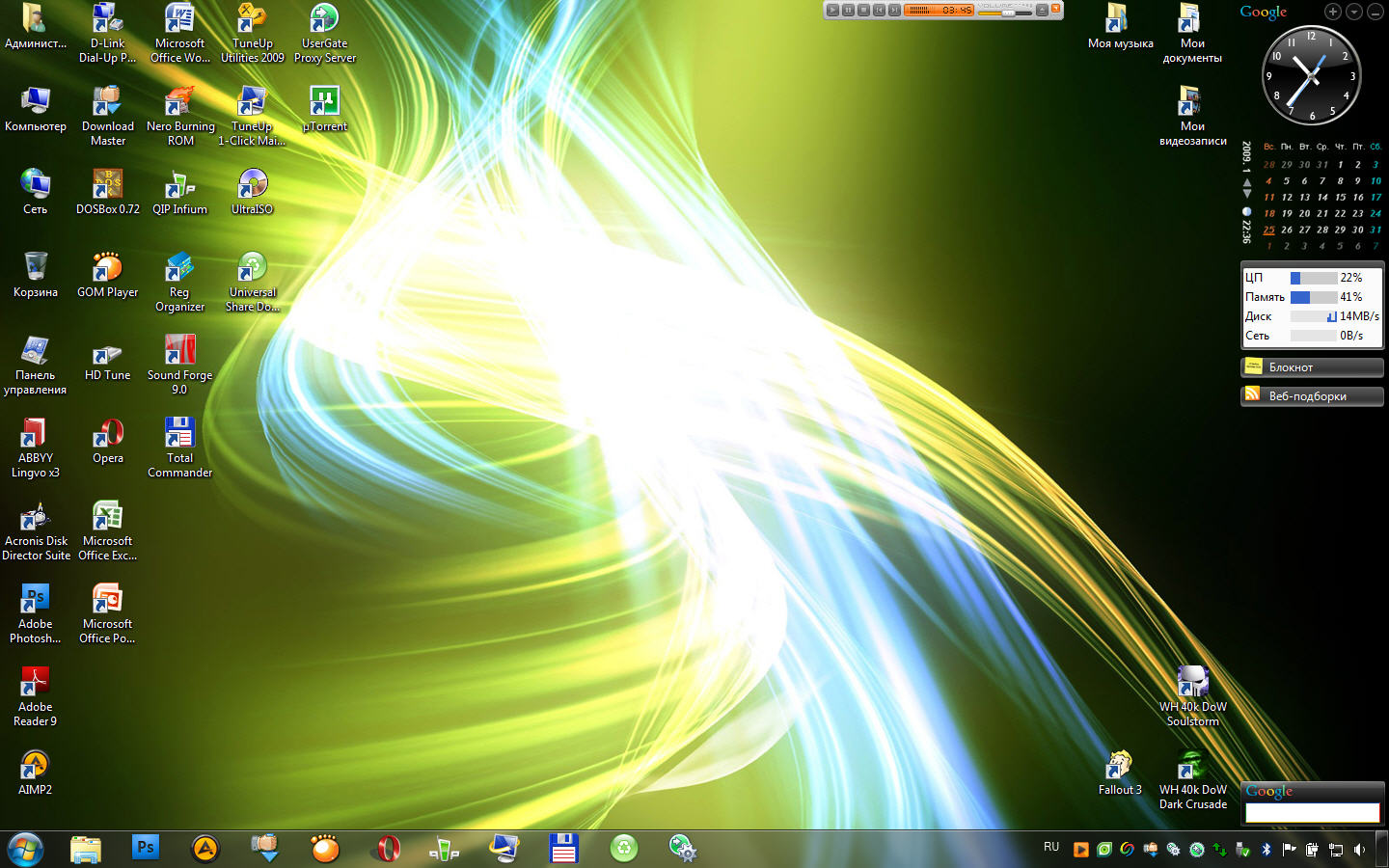
Task: Go to next month in calendar gadget
Action: coord(1246,194)
